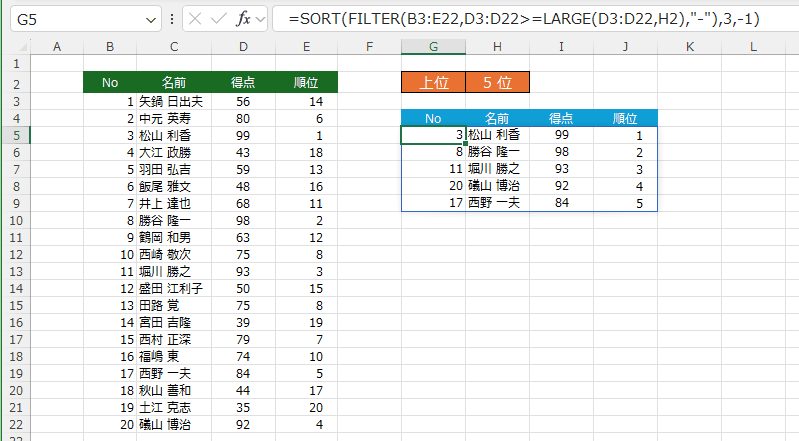This screenshot has height=441, width=799.
Task: Select the row 5 header
Action: [x=16, y=135]
